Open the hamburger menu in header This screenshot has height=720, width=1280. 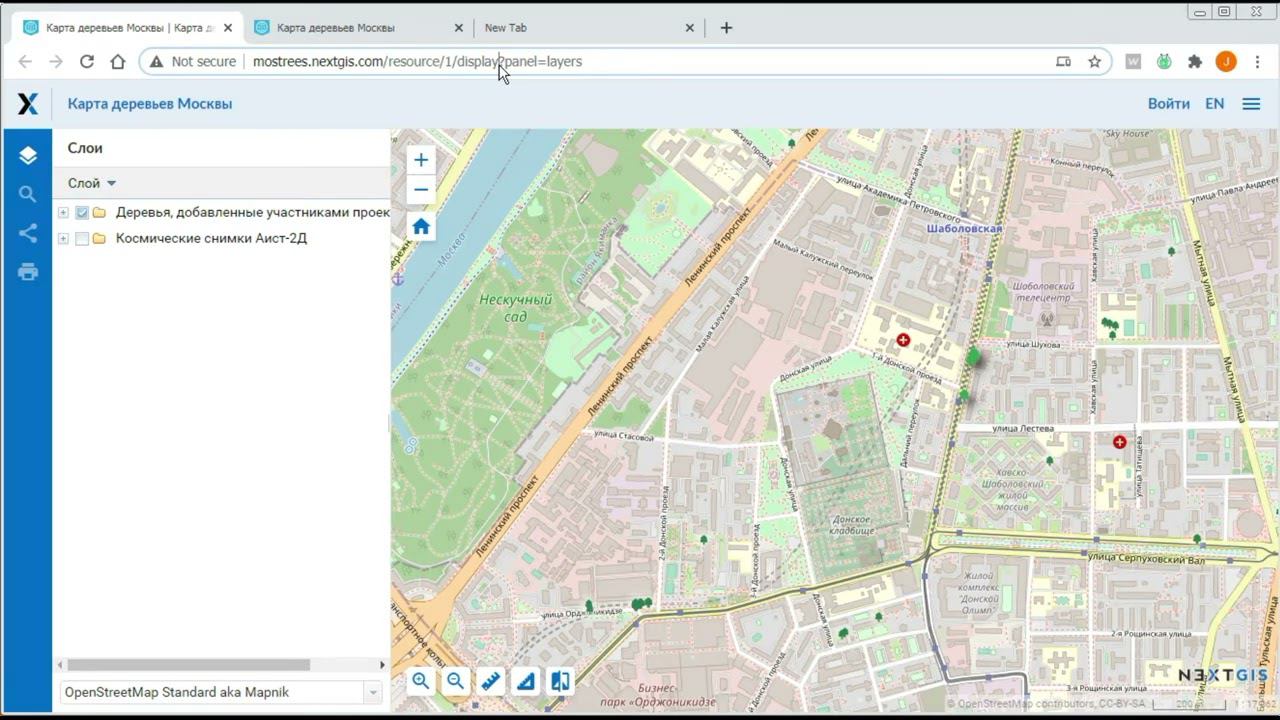coord(1251,103)
